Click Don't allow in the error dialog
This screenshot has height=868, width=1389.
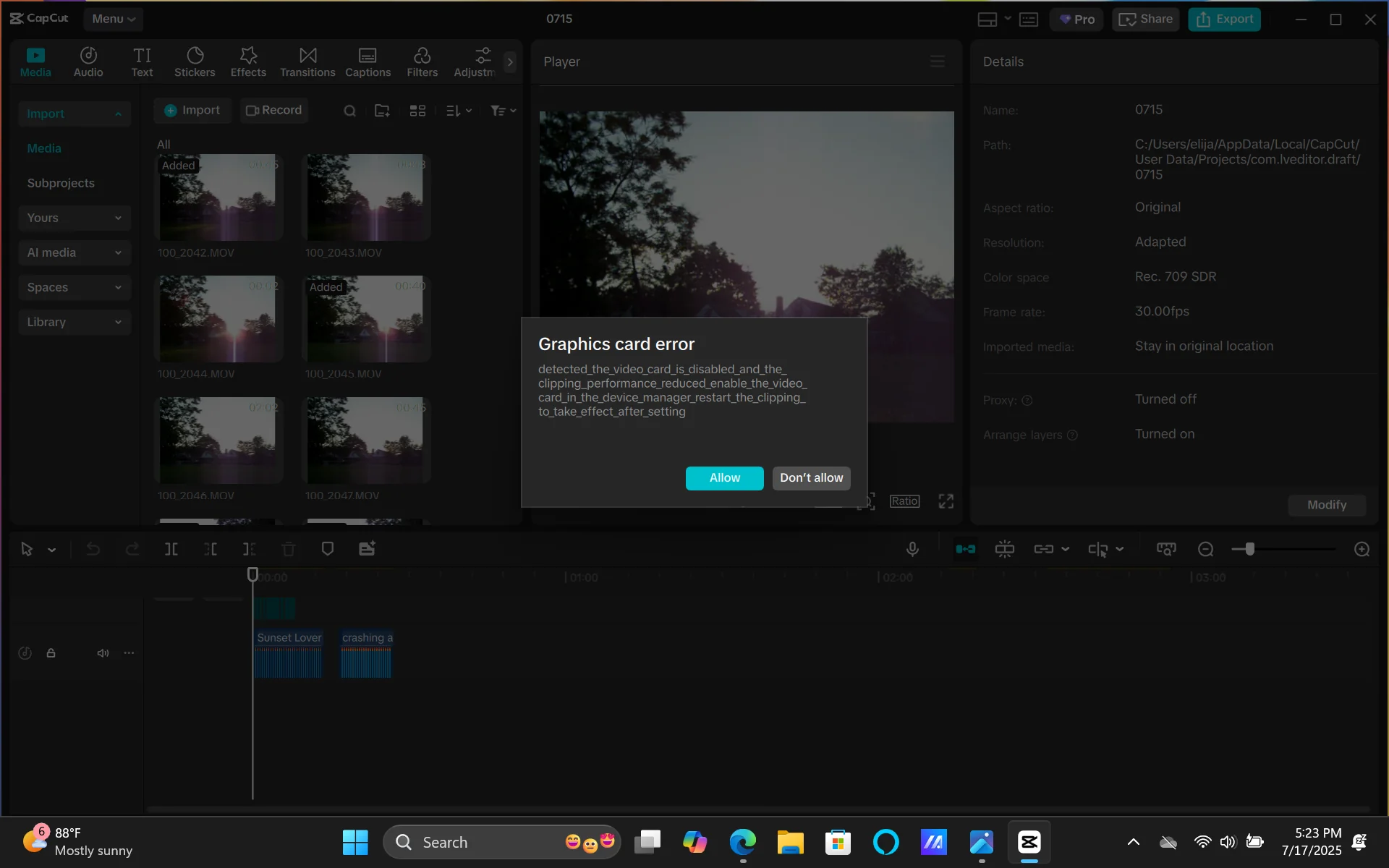(811, 478)
